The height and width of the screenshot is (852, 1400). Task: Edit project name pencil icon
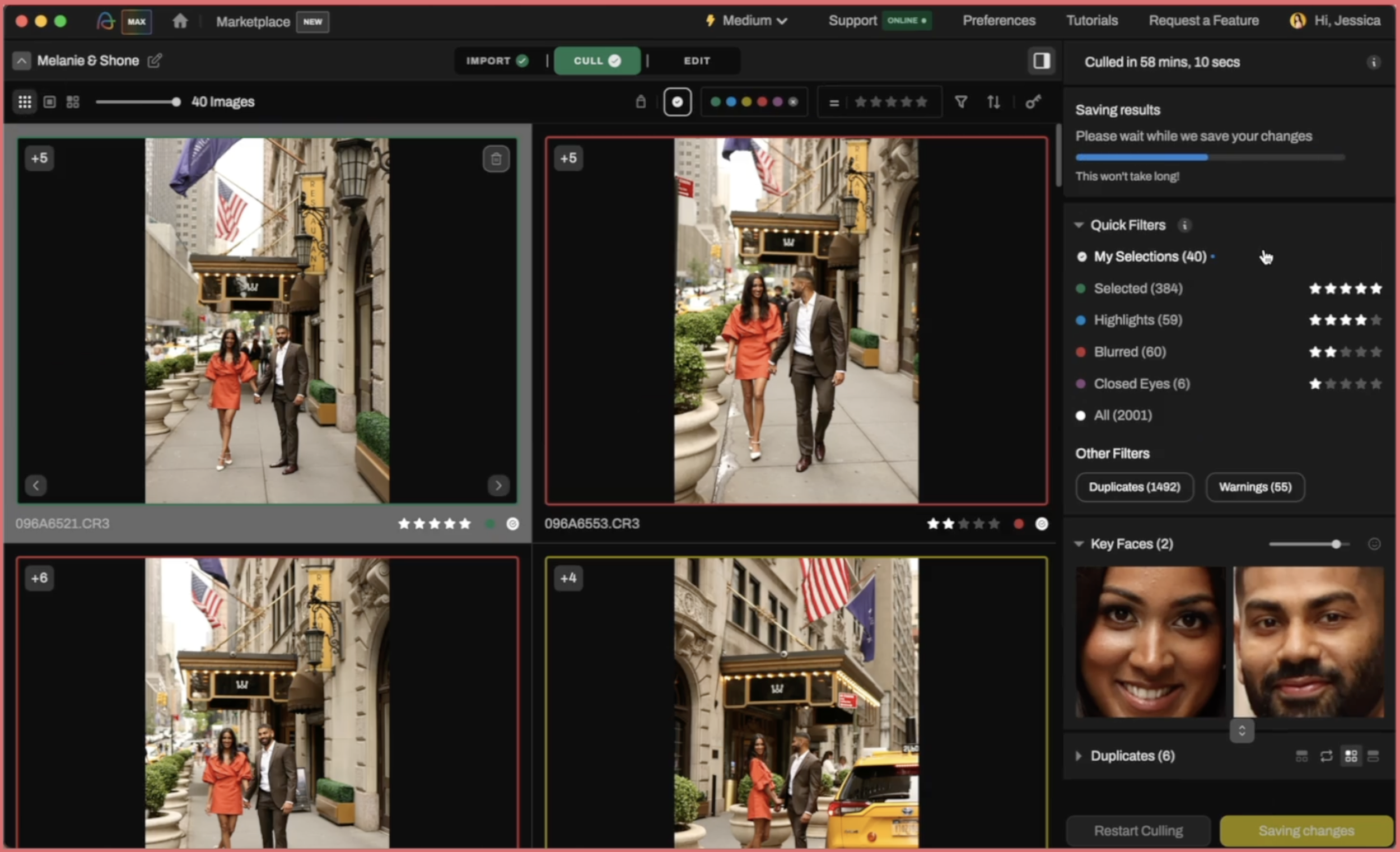point(155,61)
